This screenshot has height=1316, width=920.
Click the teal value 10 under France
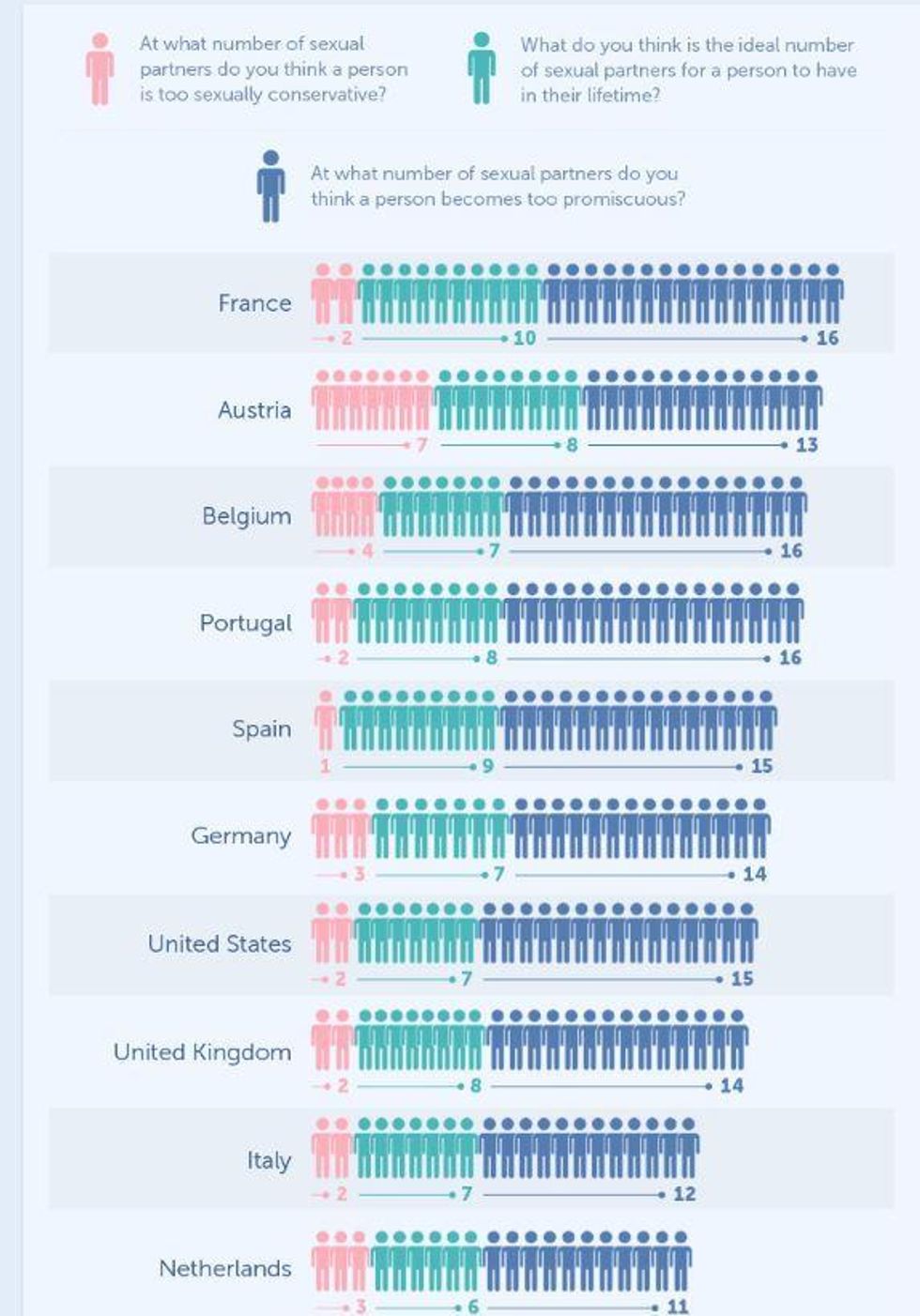(524, 338)
